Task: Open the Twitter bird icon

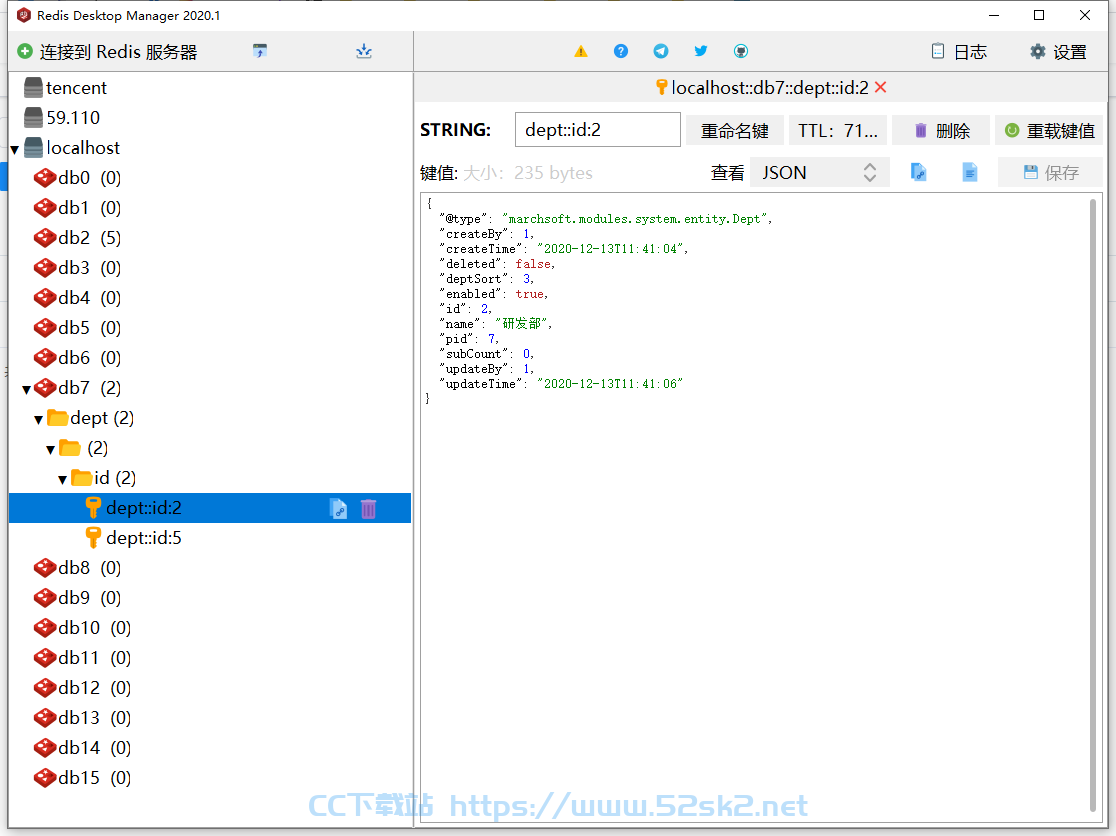Action: click(700, 51)
